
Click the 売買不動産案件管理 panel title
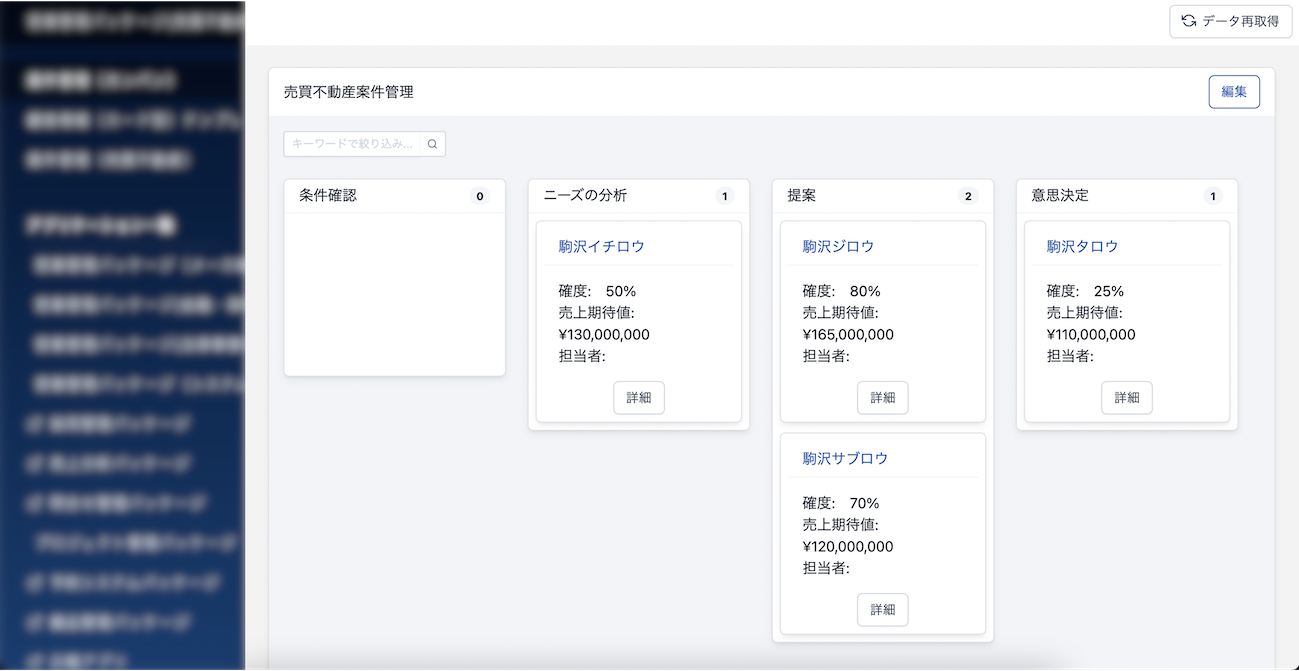tap(348, 92)
